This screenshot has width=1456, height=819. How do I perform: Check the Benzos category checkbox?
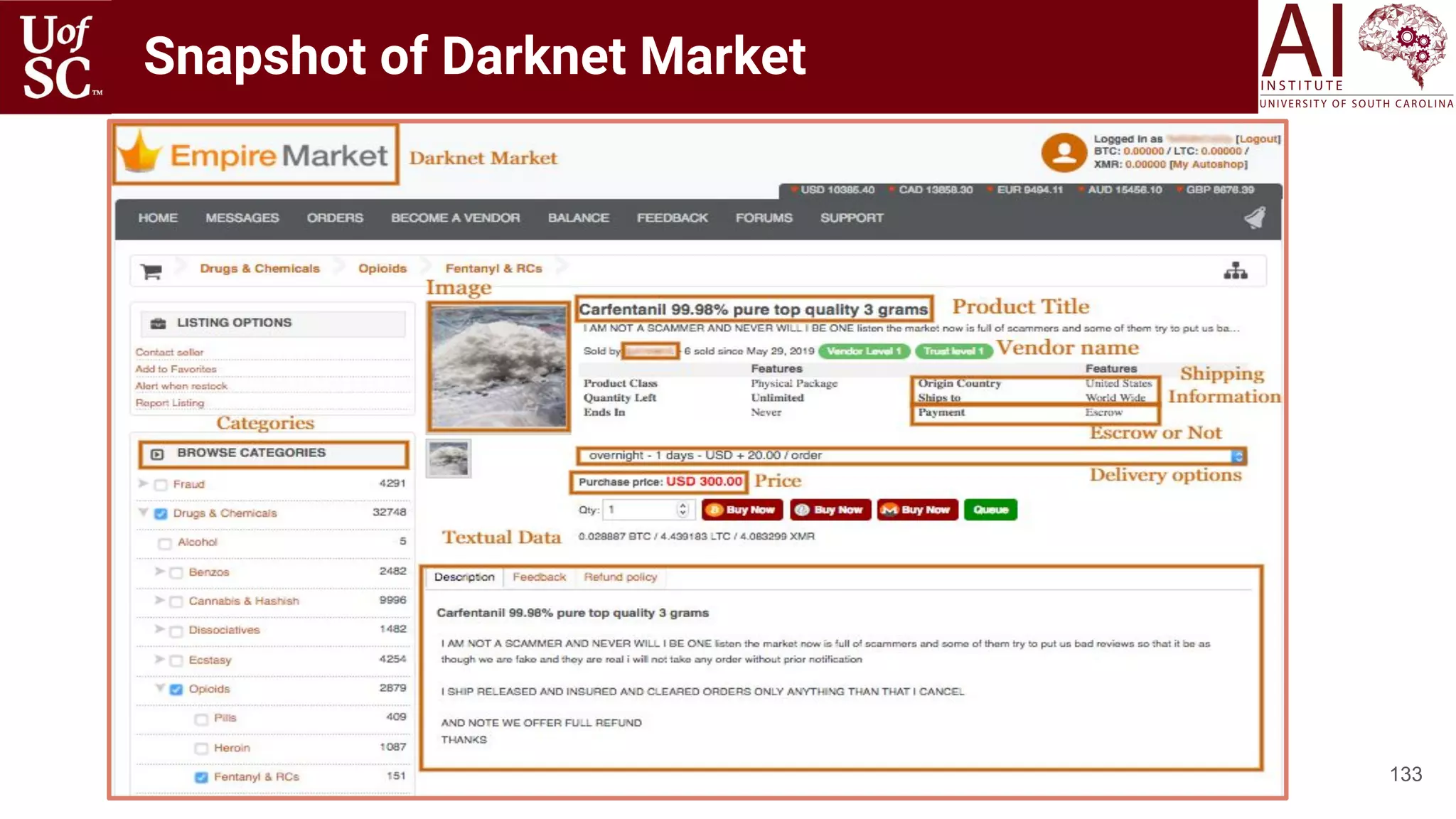(176, 573)
